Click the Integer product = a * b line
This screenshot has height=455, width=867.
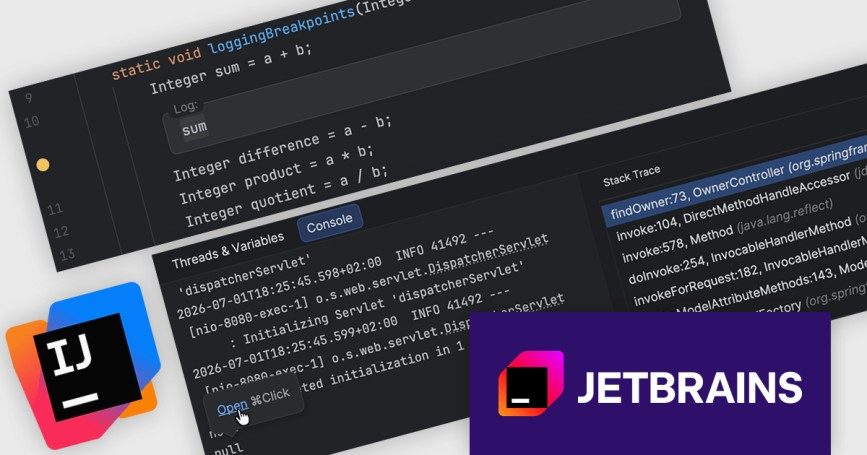pos(276,174)
